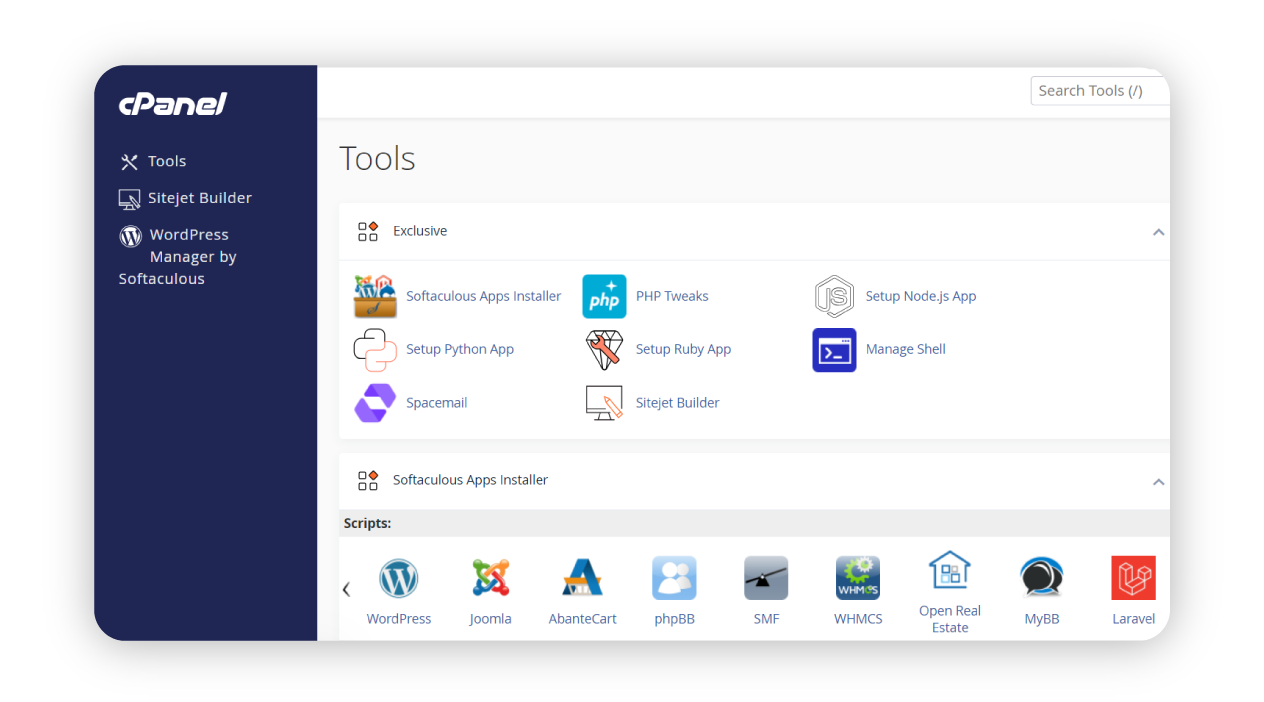Click the Laravel label under Scripts
Viewport: 1264px width, 702px height.
[x=1134, y=619]
